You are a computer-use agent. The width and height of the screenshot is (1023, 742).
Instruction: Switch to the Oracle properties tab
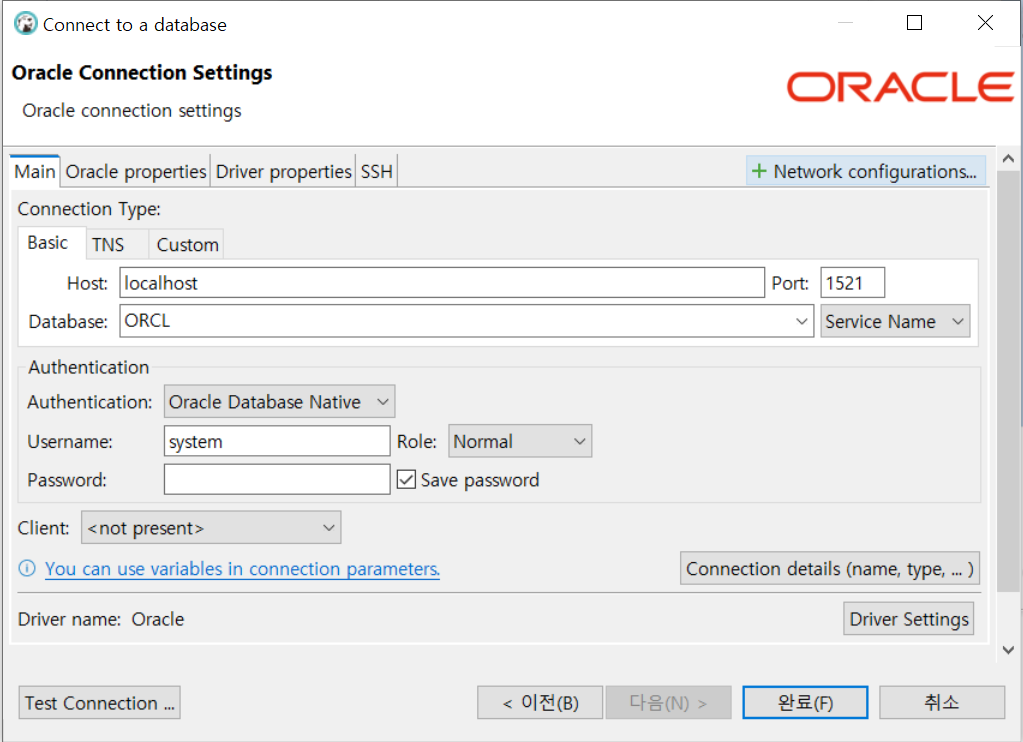[136, 172]
